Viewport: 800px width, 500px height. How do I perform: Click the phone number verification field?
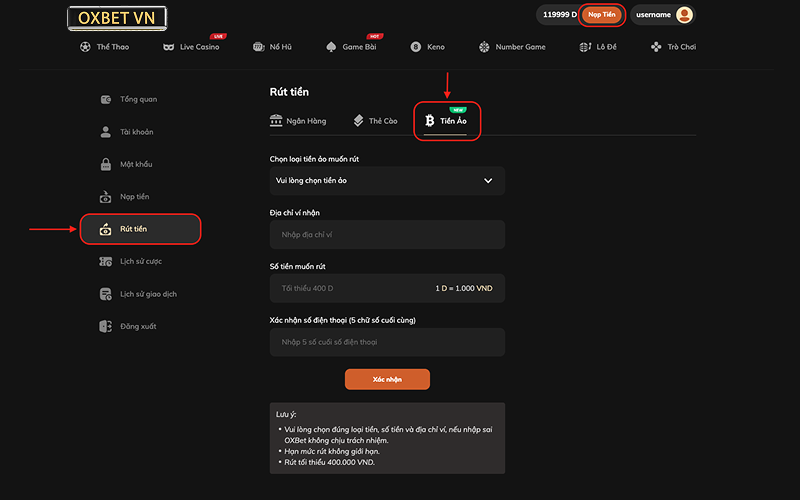387,343
